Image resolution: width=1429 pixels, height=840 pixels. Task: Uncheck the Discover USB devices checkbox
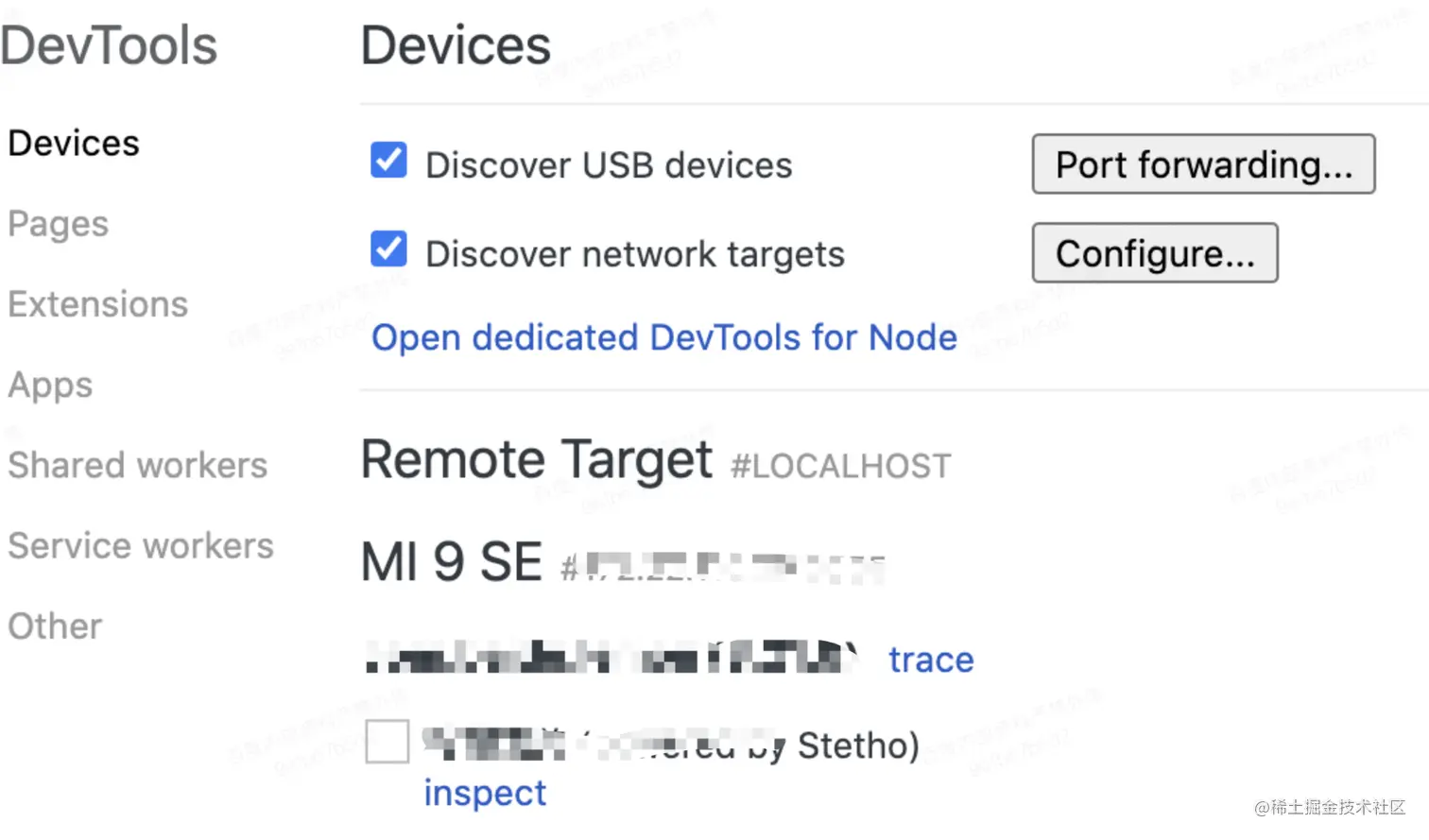click(388, 161)
